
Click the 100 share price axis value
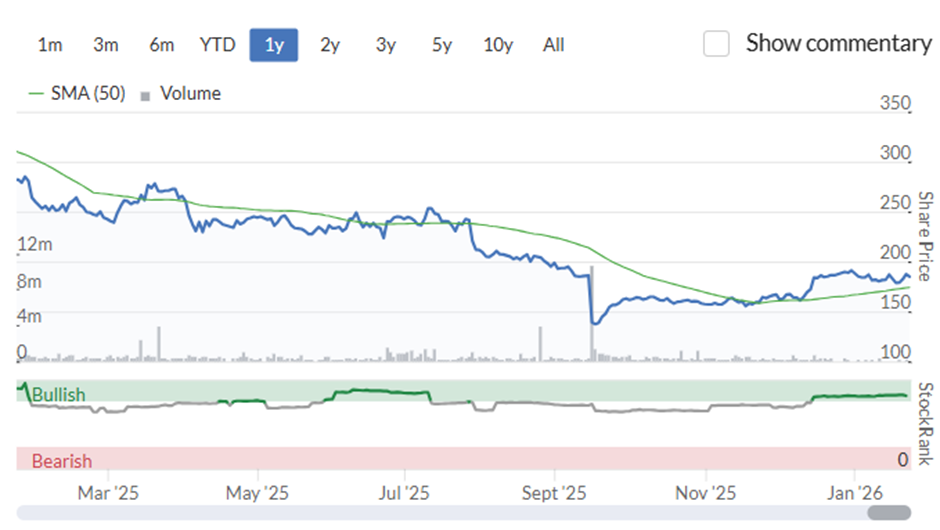tap(895, 352)
